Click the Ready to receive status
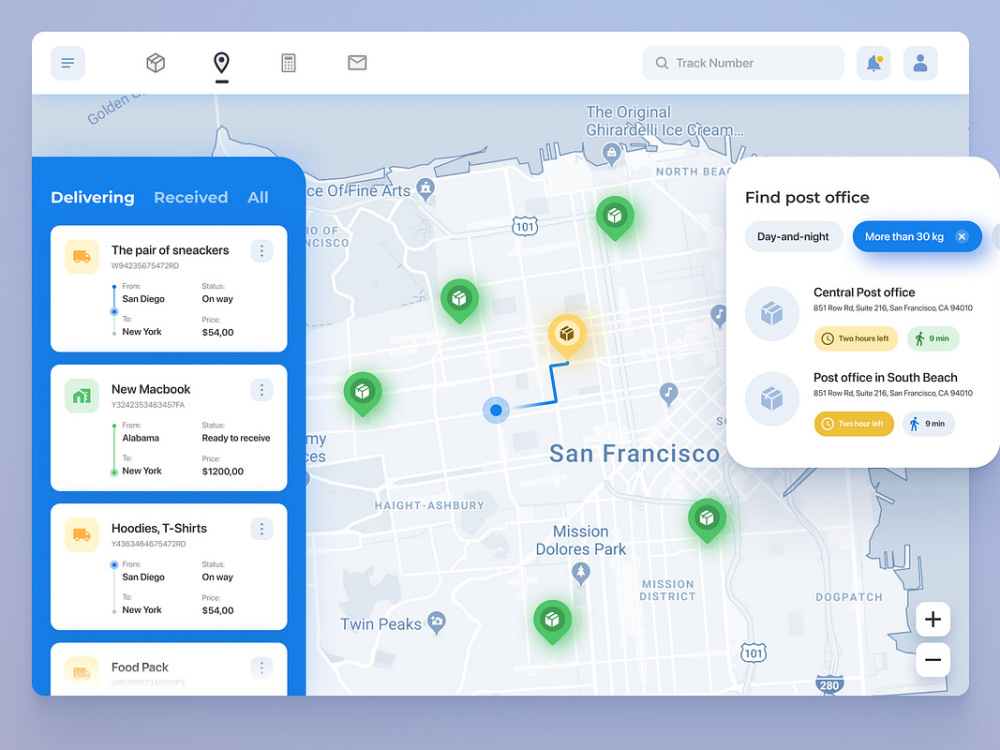Image resolution: width=1000 pixels, height=750 pixels. [x=236, y=438]
